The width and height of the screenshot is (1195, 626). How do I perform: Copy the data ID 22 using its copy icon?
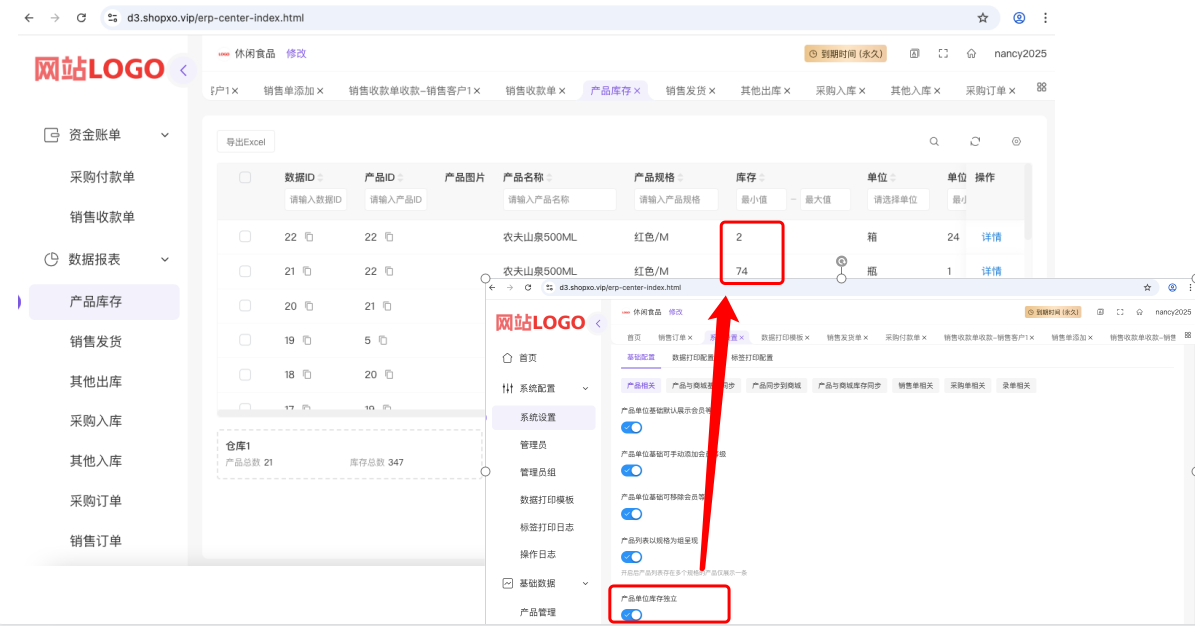[309, 237]
